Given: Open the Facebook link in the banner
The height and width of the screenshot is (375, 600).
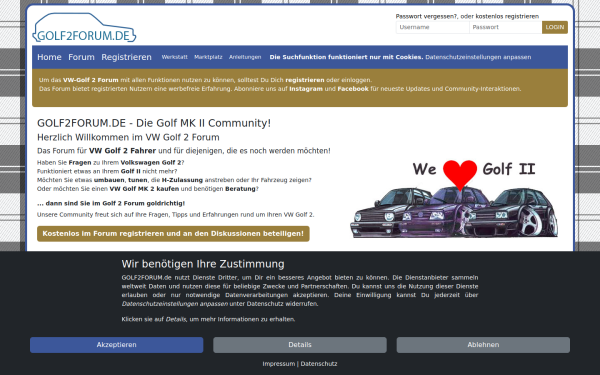Looking at the screenshot, I should coord(353,89).
